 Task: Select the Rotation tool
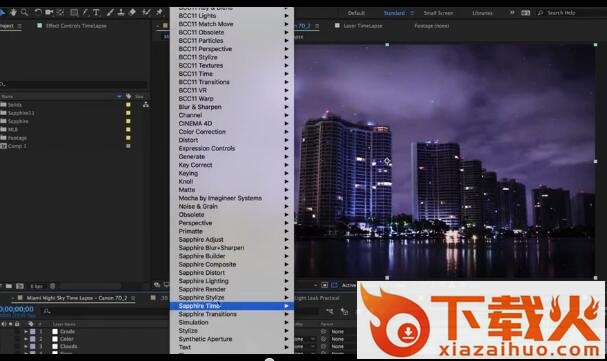click(x=38, y=12)
